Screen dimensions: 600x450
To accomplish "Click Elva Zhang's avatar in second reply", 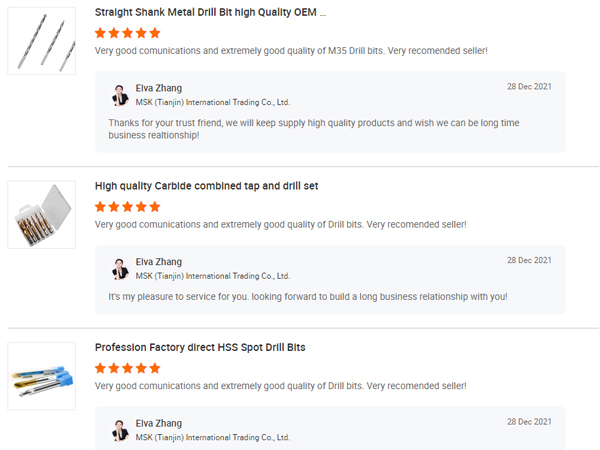I will click(x=120, y=268).
